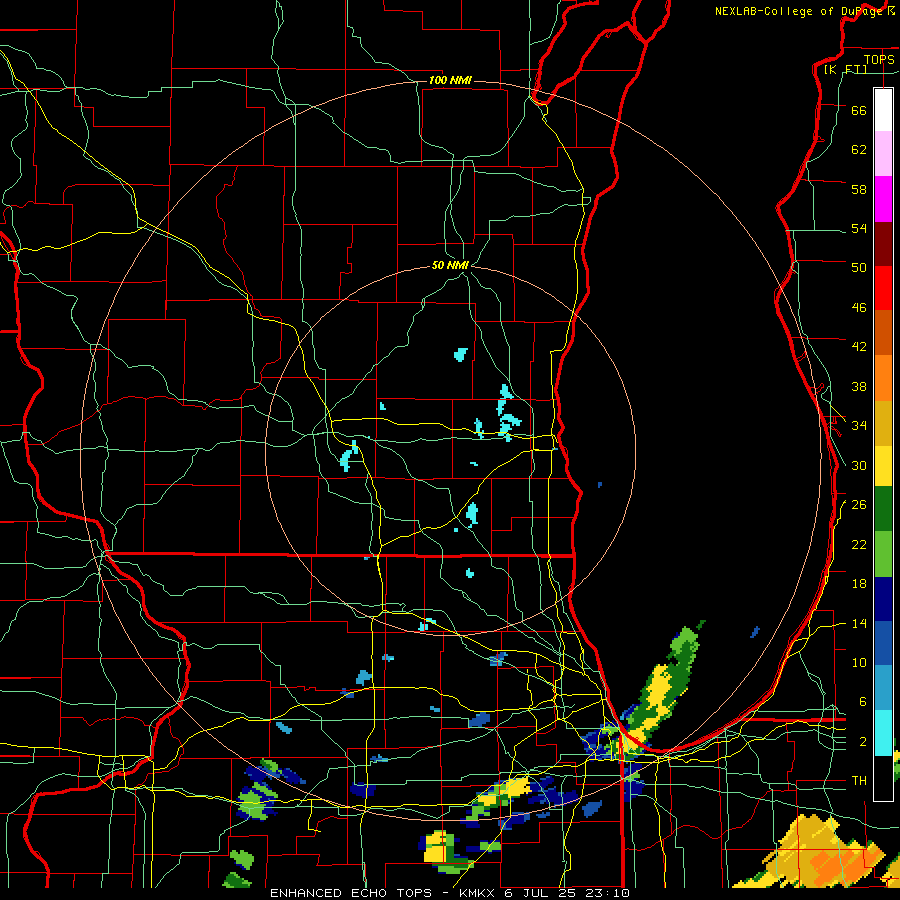This screenshot has width=900, height=900.
Task: Choose the navy blue legend swatch
Action: click(883, 599)
